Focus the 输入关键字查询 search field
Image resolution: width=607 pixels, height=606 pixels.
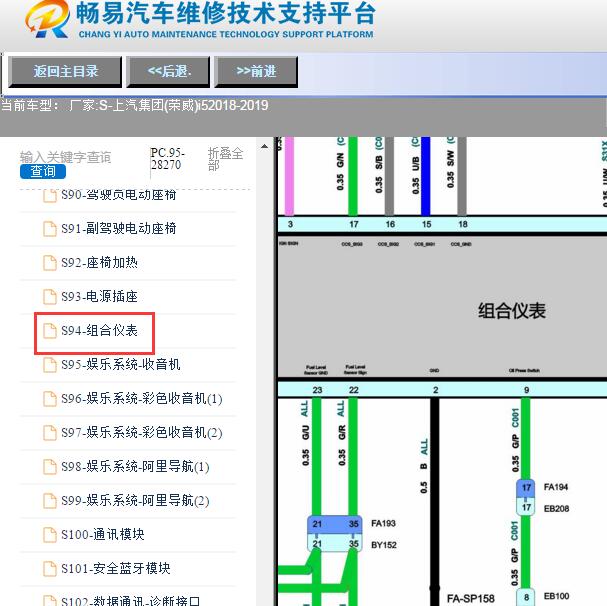pyautogui.click(x=65, y=157)
